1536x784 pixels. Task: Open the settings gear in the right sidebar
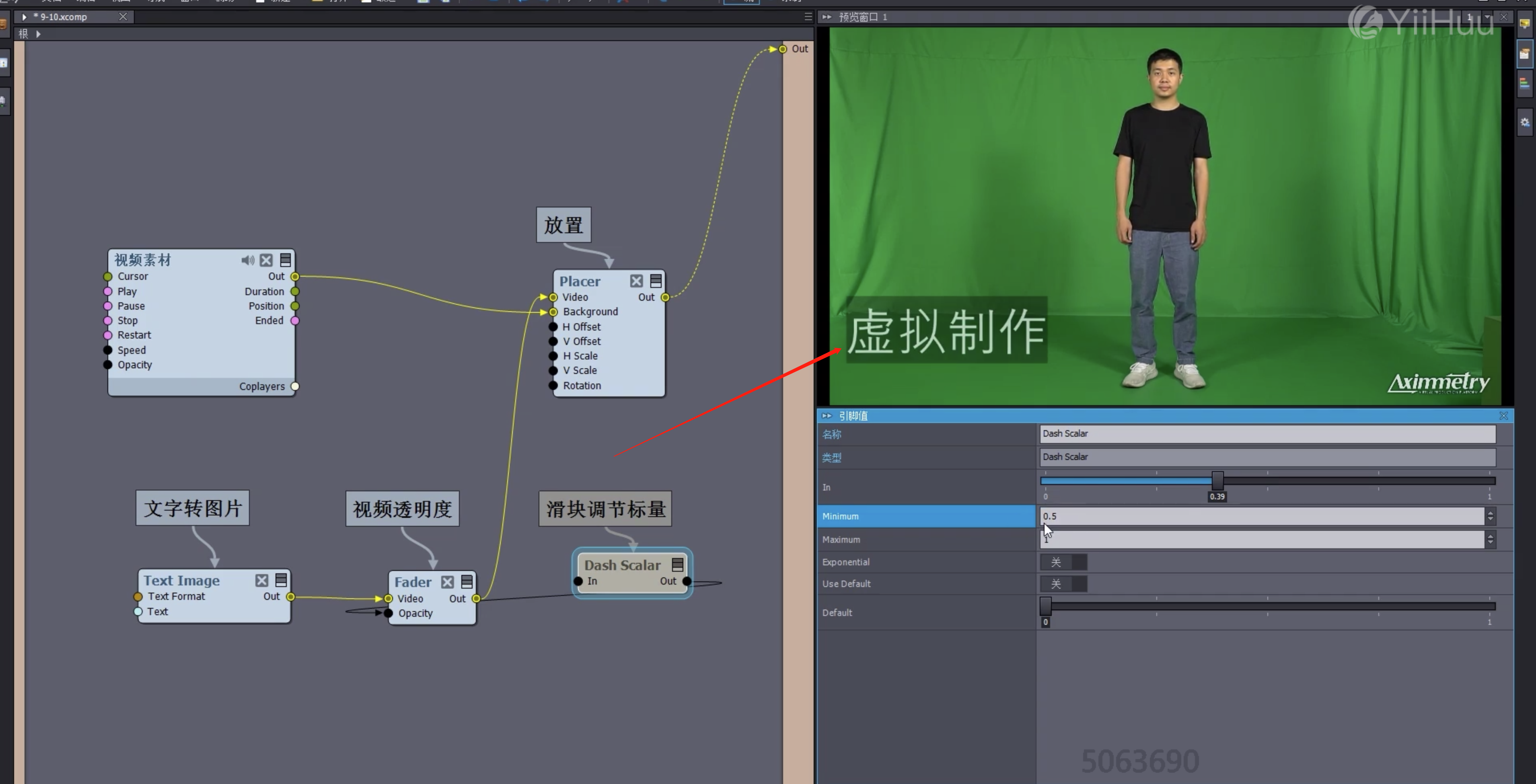(x=1524, y=122)
